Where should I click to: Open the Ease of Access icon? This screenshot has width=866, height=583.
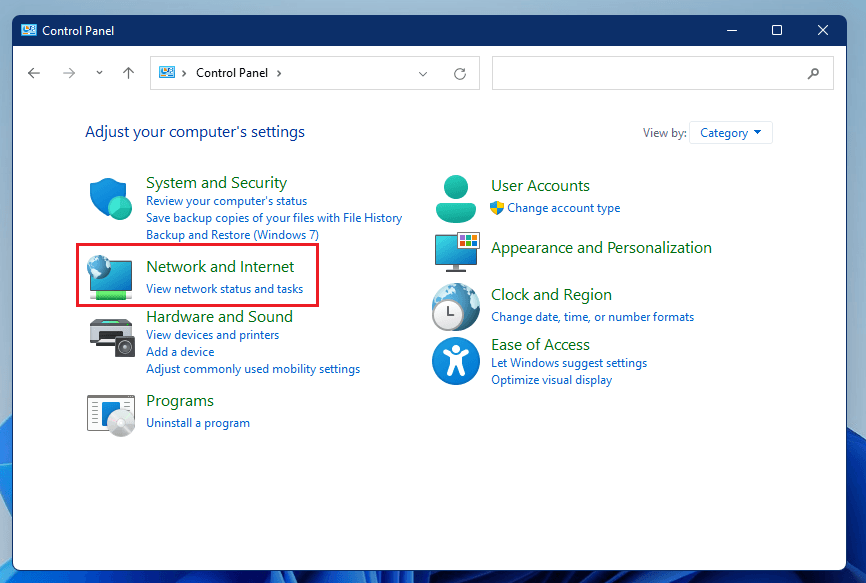(x=456, y=361)
